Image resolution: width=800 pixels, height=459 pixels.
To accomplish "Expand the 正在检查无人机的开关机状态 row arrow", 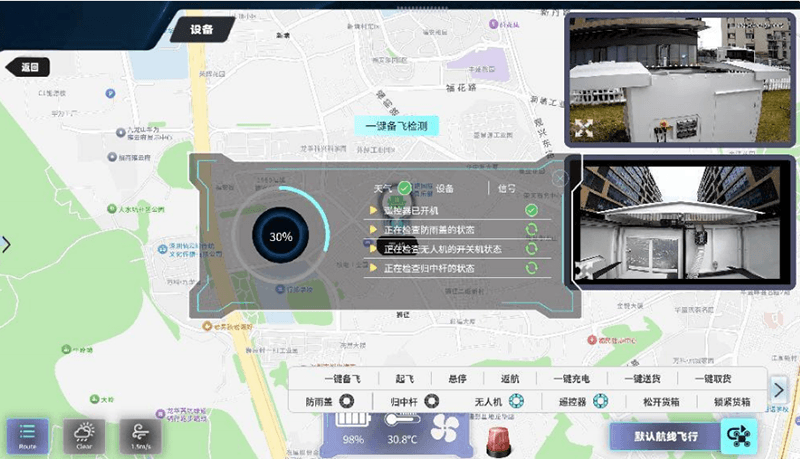I will [373, 249].
